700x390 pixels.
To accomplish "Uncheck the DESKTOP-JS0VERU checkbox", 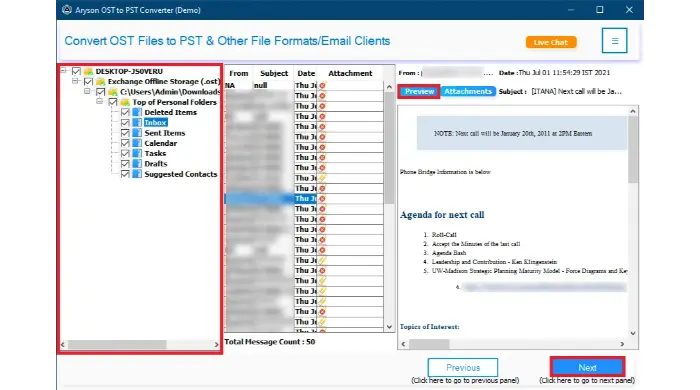I will tap(76, 71).
